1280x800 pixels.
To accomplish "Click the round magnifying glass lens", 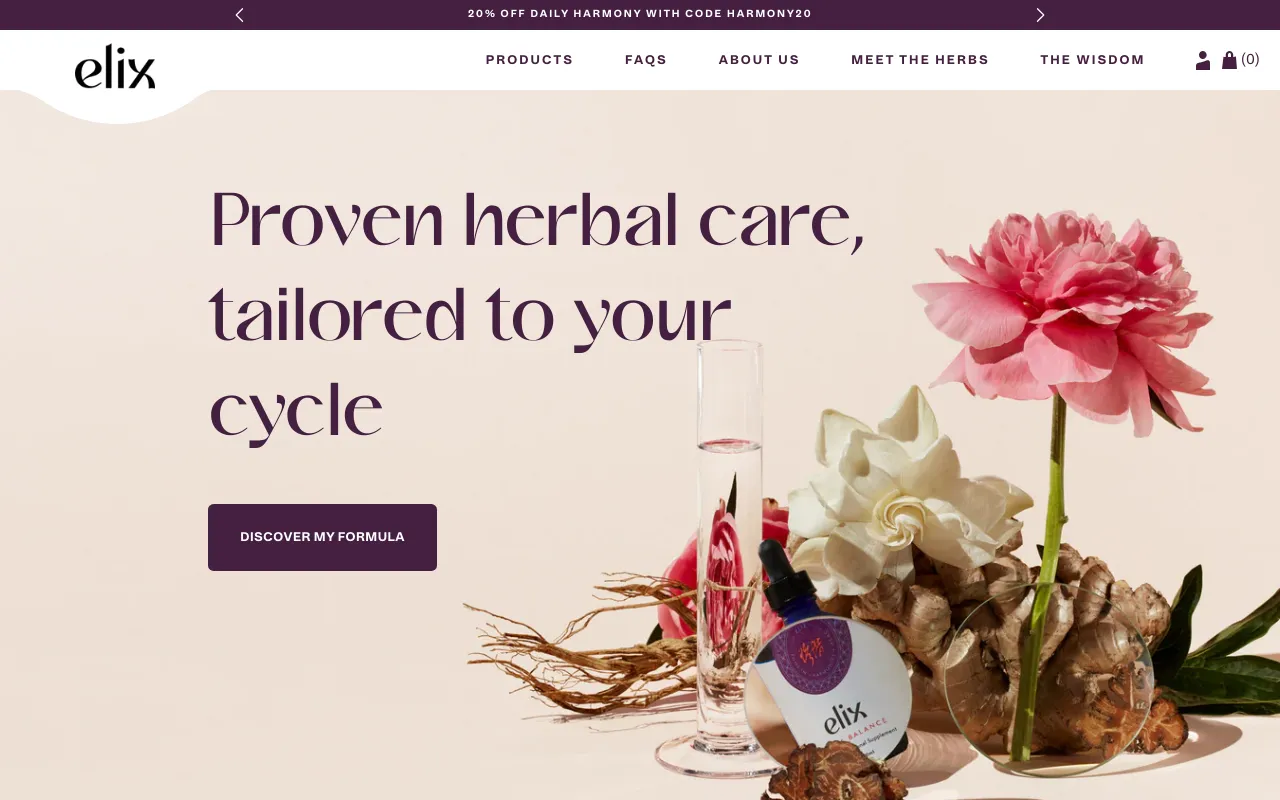I will (x=1048, y=680).
